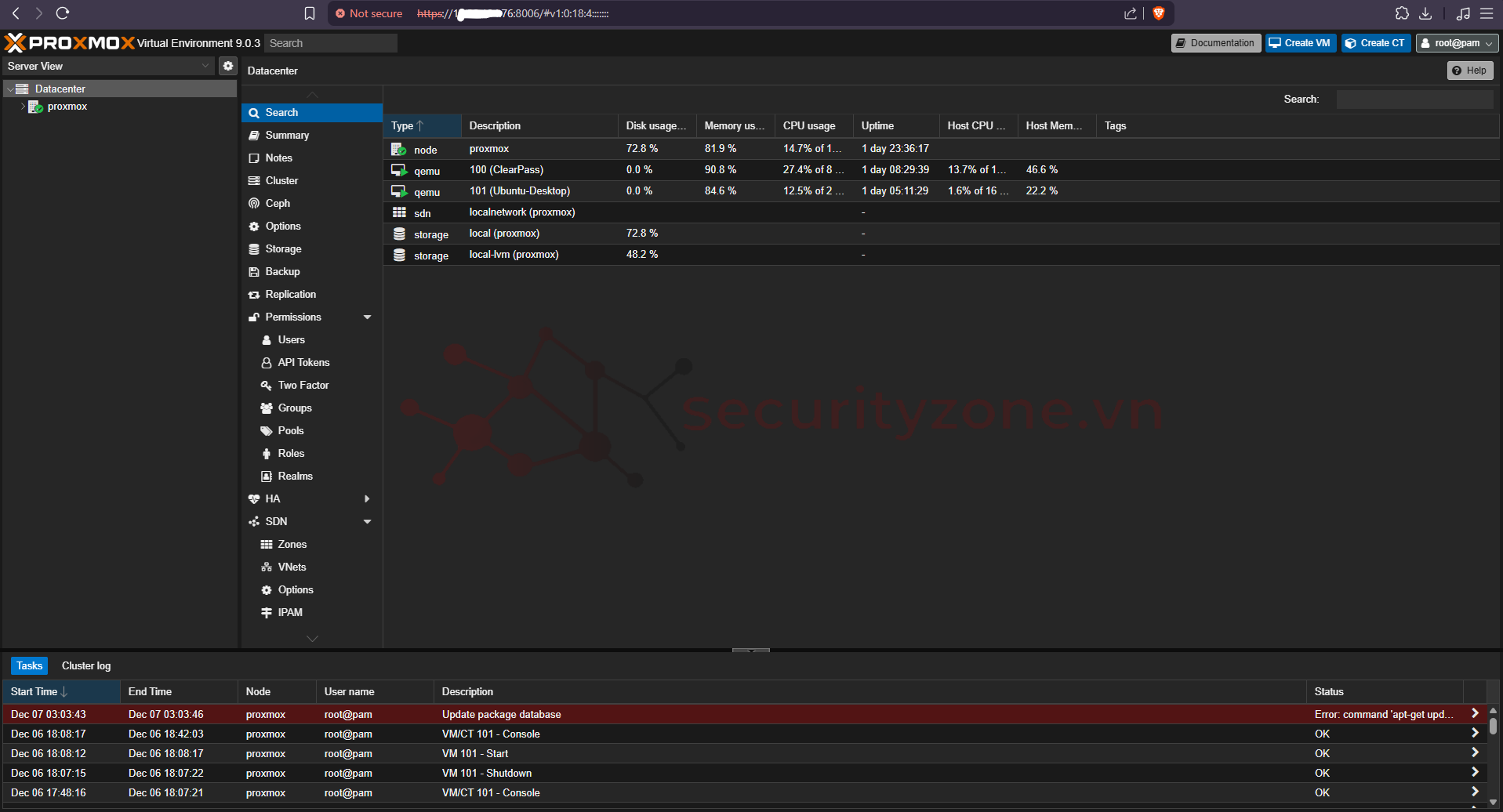Expand the HA sidebar section

[366, 498]
